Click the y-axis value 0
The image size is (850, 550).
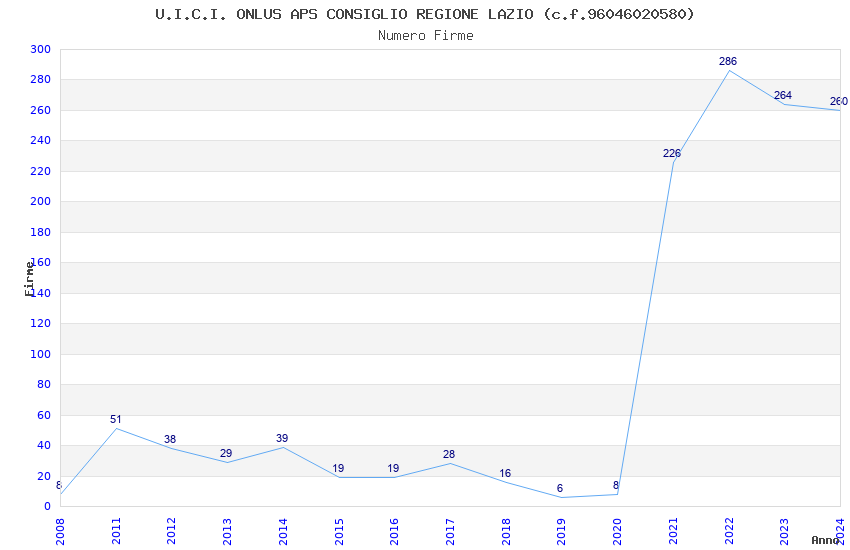point(48,506)
